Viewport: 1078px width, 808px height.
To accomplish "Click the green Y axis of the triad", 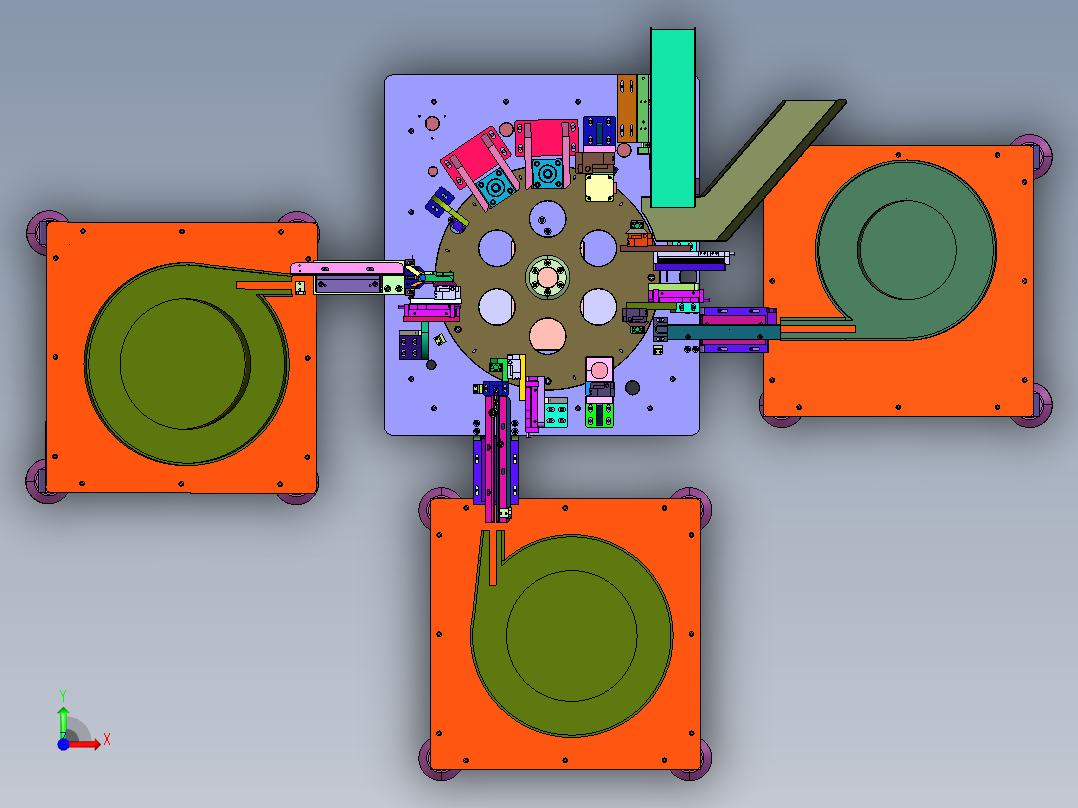I will [63, 721].
